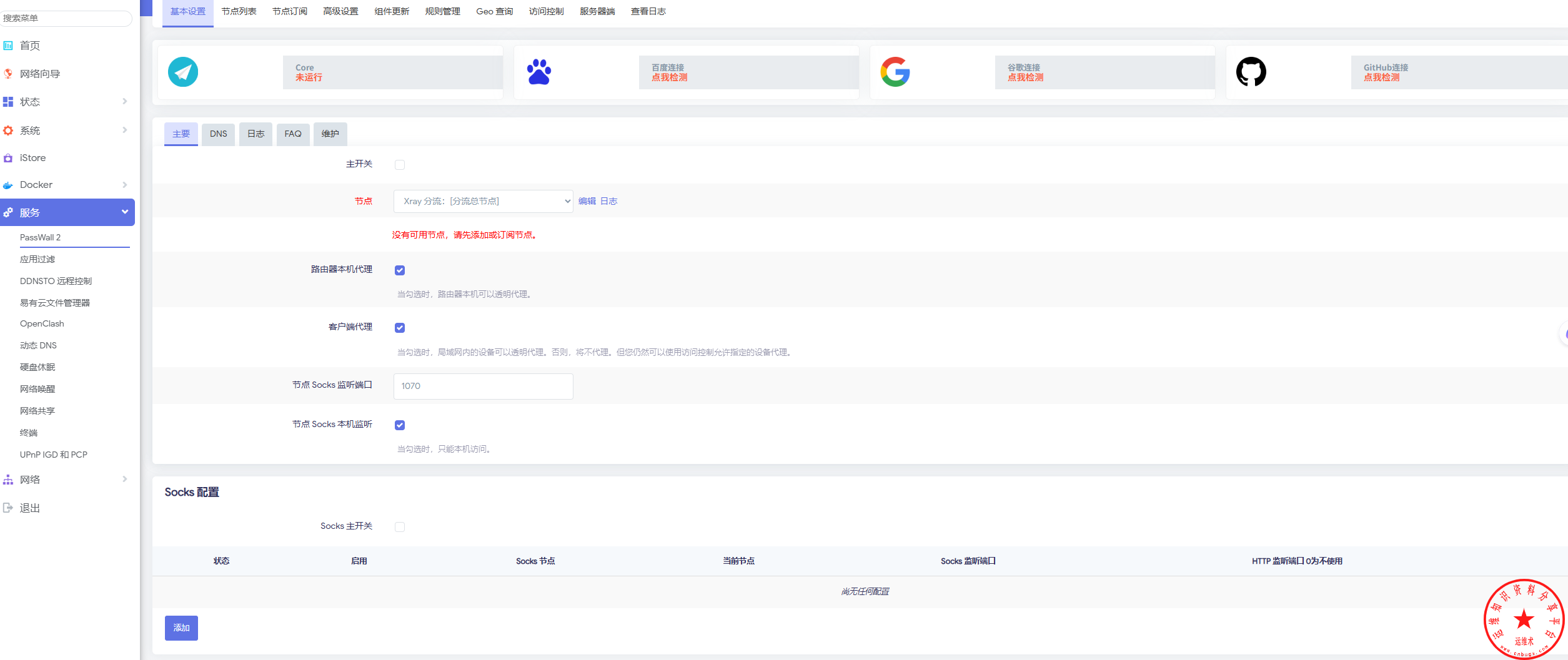Open the network wizard (网络向导)

click(x=39, y=74)
